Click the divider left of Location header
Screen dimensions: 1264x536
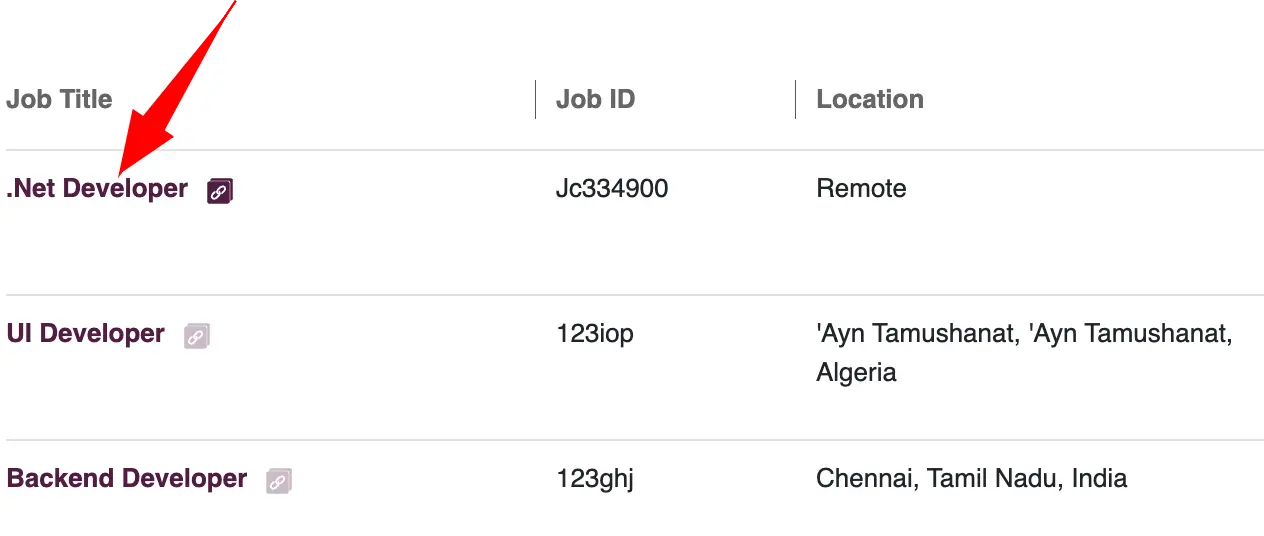point(795,99)
